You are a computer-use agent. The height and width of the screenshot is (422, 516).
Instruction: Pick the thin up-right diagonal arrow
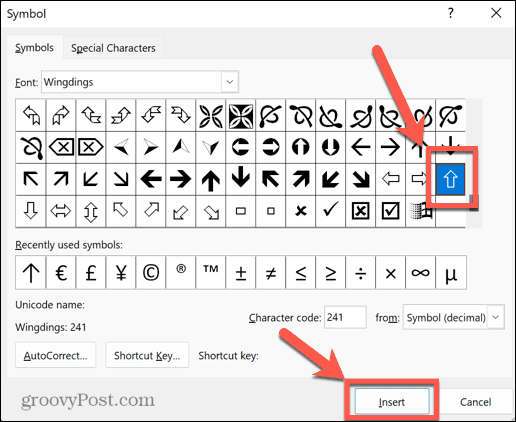(61, 179)
